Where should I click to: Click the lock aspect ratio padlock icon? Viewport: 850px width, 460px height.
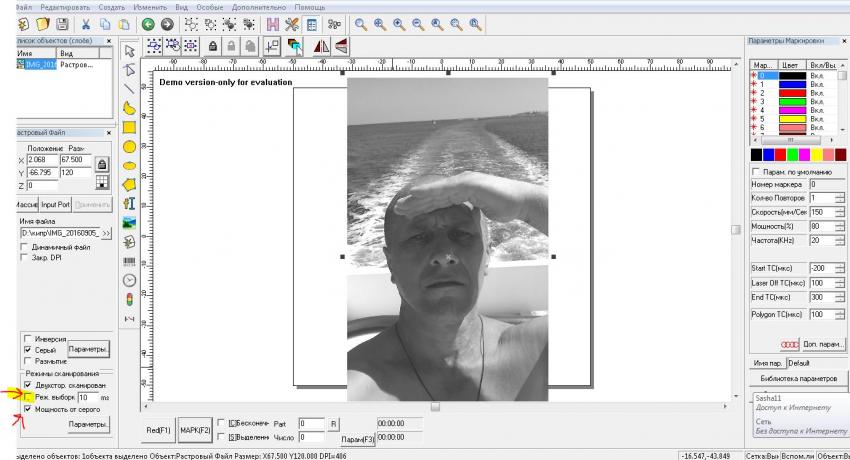coord(100,162)
